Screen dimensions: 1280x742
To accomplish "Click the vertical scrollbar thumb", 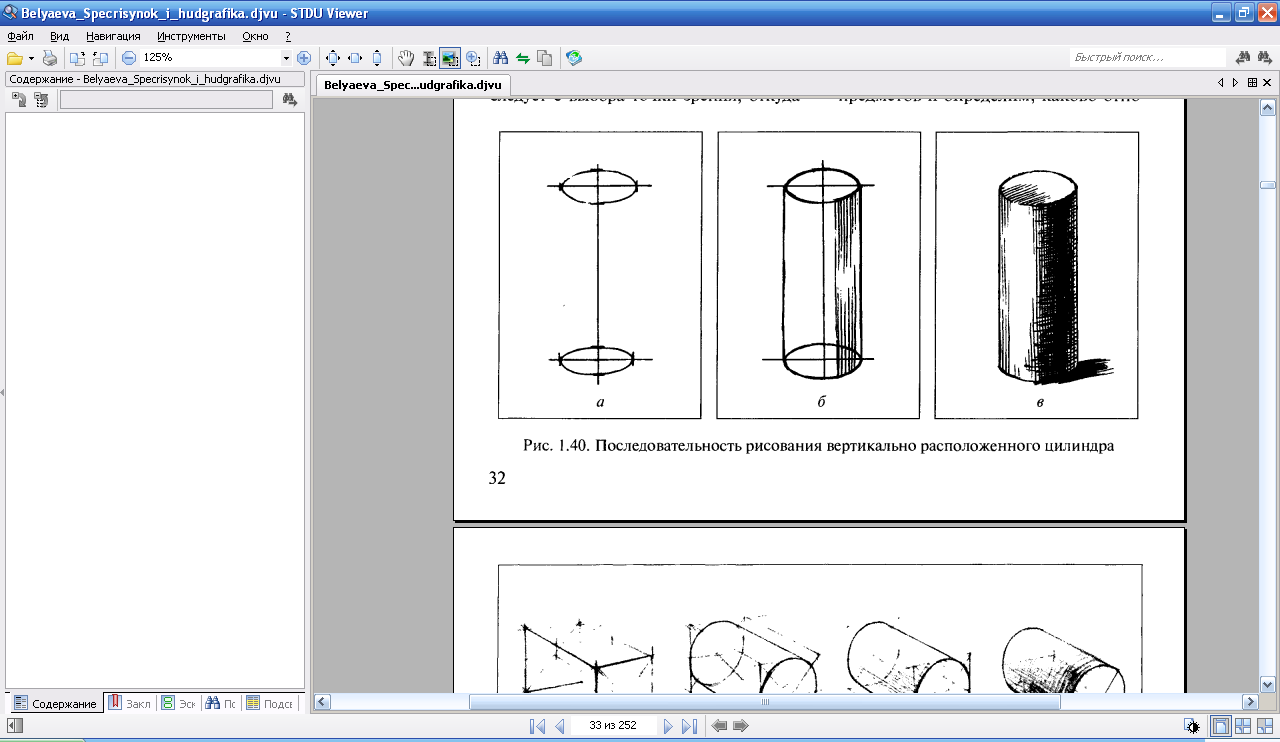I will click(1267, 185).
